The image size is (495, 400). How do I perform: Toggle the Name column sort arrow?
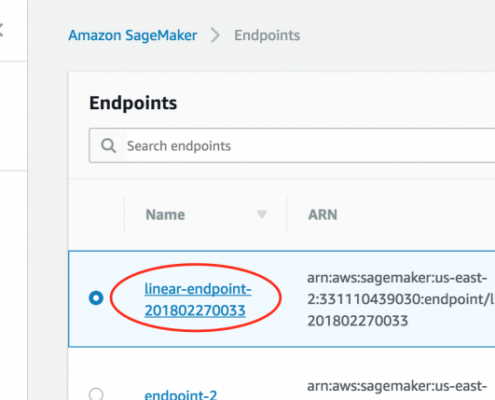click(262, 214)
